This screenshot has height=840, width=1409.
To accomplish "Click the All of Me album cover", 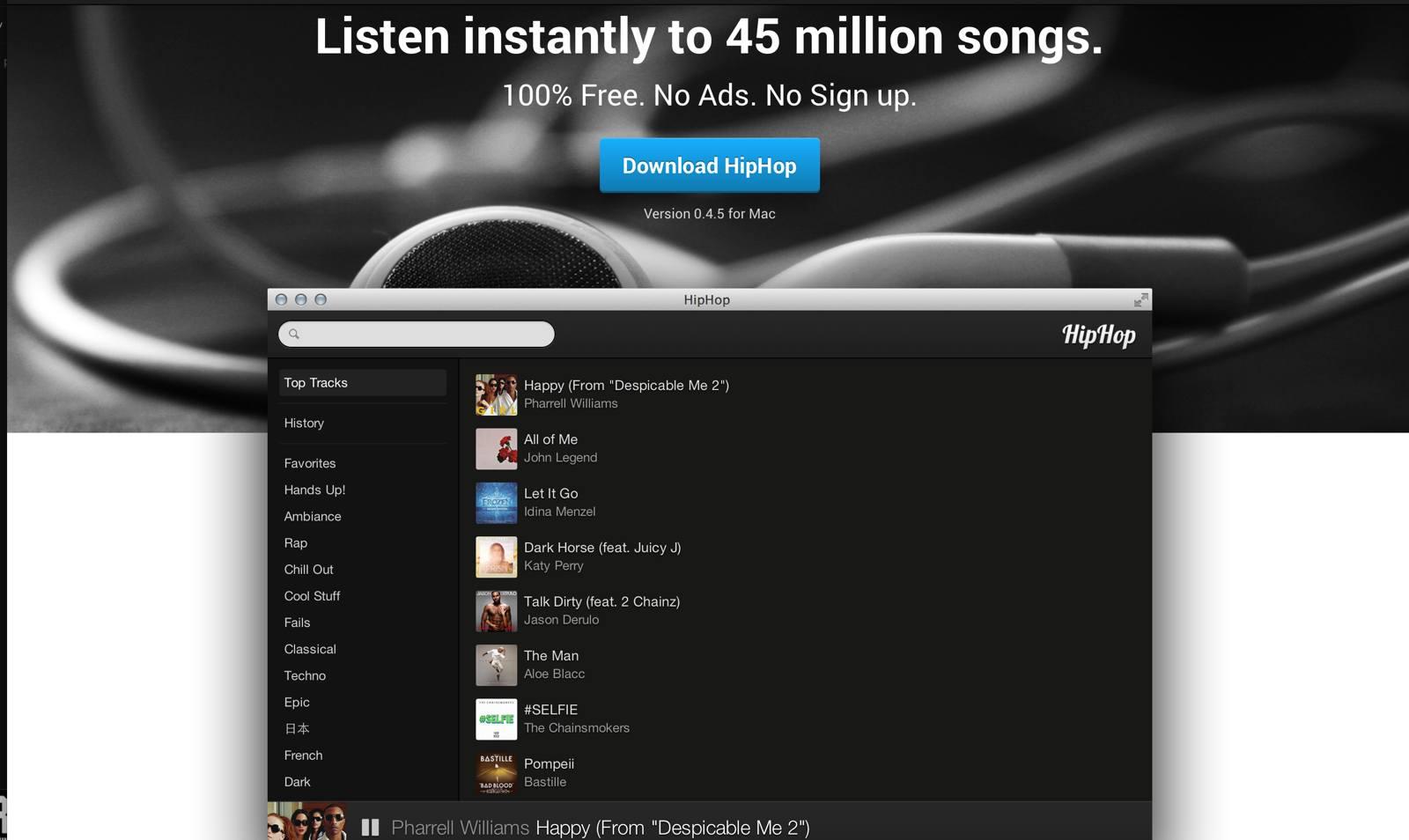I will click(497, 449).
